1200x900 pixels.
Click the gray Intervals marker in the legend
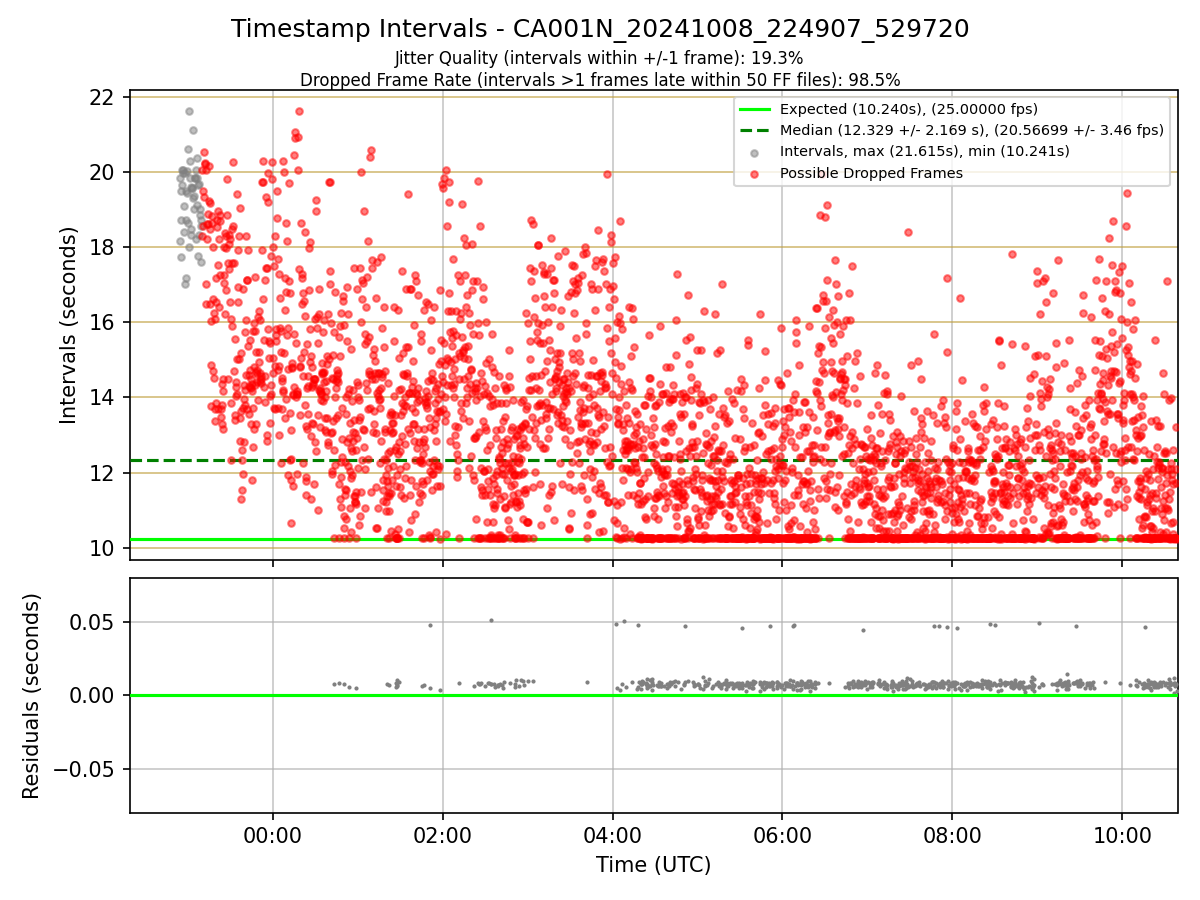755,152
